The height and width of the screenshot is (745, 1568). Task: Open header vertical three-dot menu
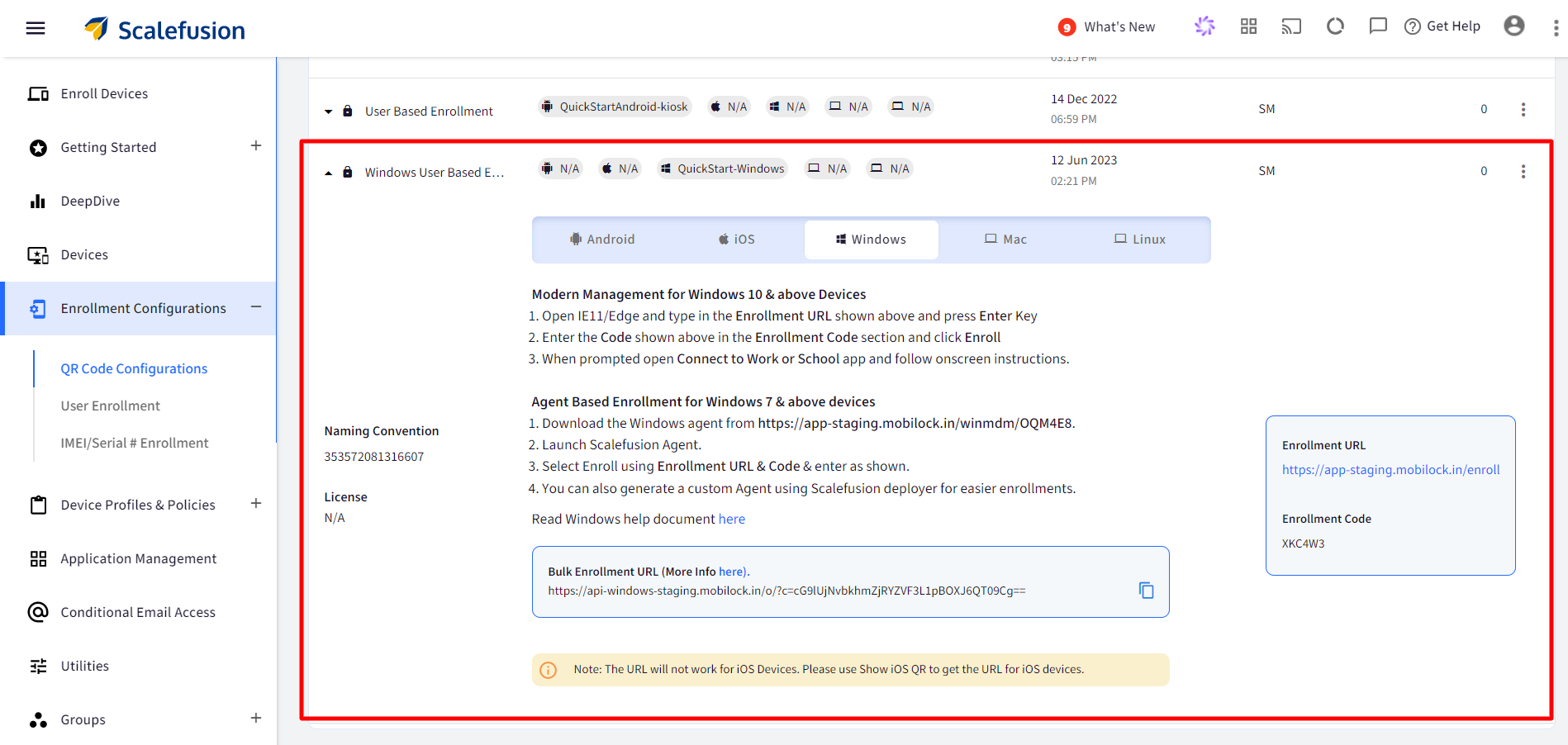click(x=1556, y=28)
